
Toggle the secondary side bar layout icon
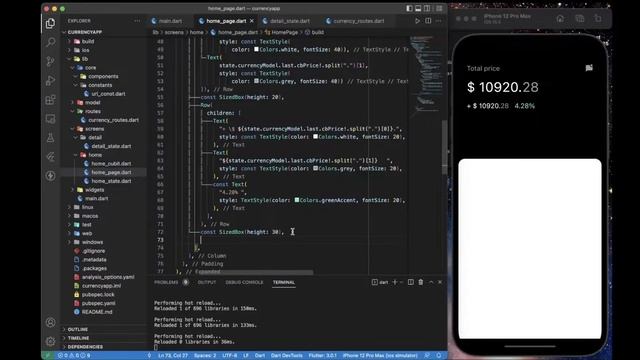coord(427,8)
